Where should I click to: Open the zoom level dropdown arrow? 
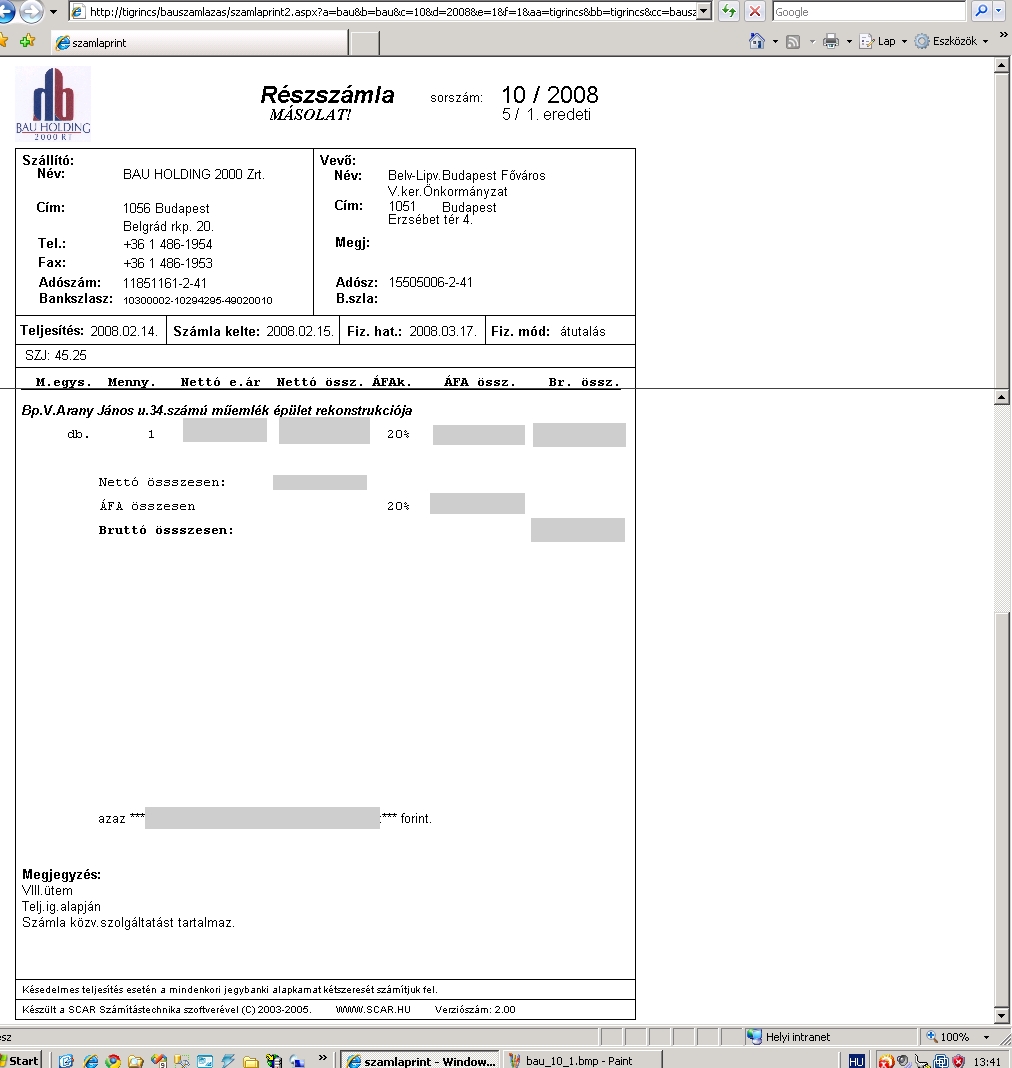(985, 1037)
